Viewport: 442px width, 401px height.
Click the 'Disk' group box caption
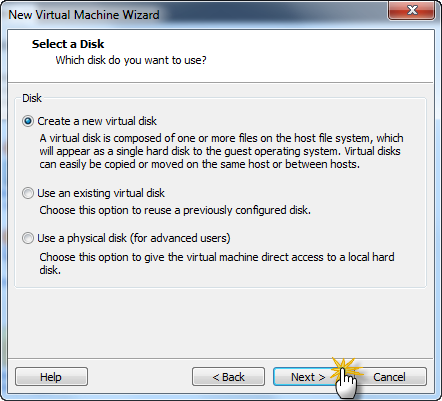32,98
